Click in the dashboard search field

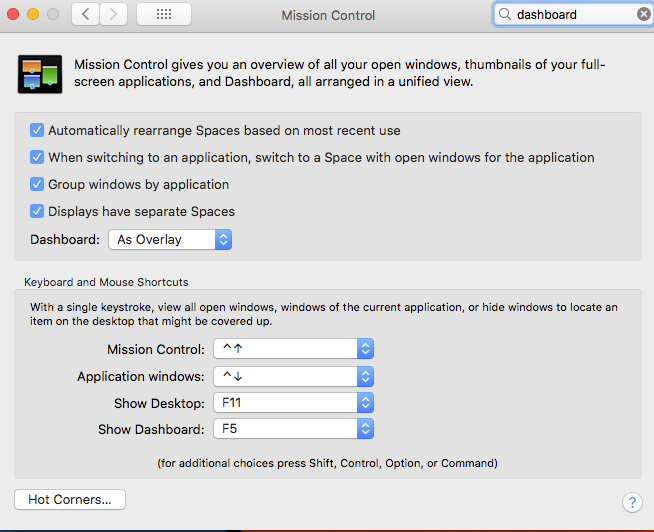[x=574, y=15]
